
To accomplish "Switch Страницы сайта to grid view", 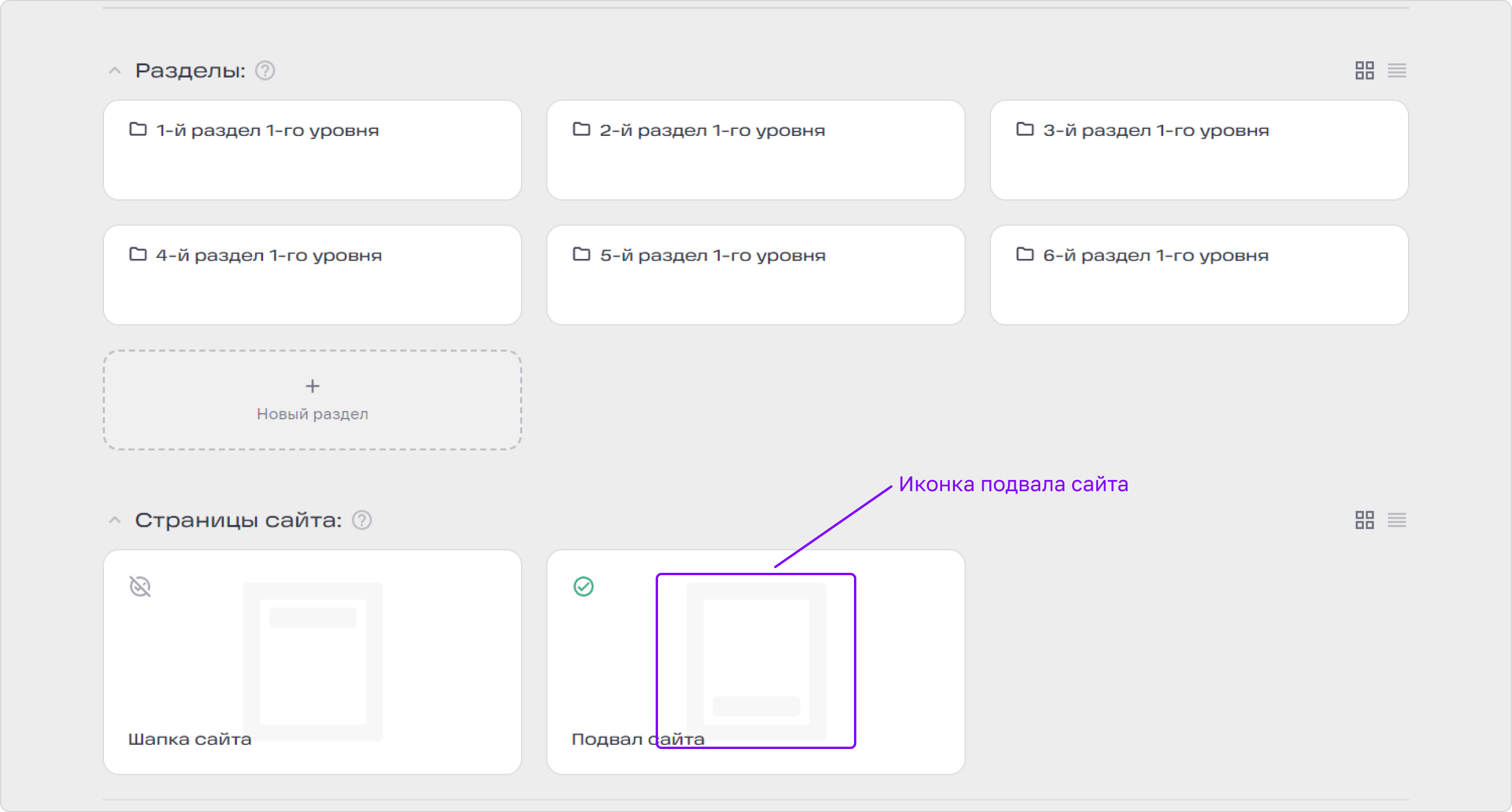I will point(1364,520).
